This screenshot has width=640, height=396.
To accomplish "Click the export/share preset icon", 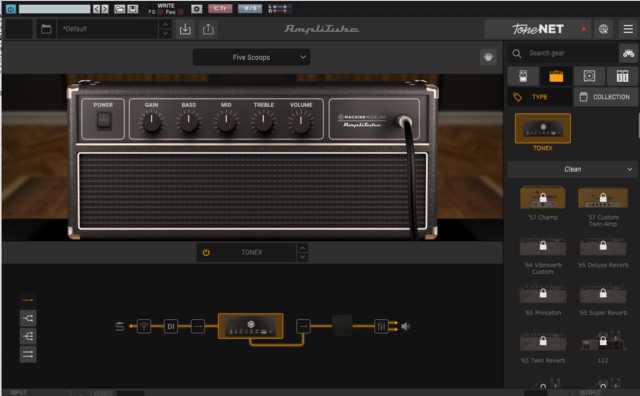I will tap(208, 29).
